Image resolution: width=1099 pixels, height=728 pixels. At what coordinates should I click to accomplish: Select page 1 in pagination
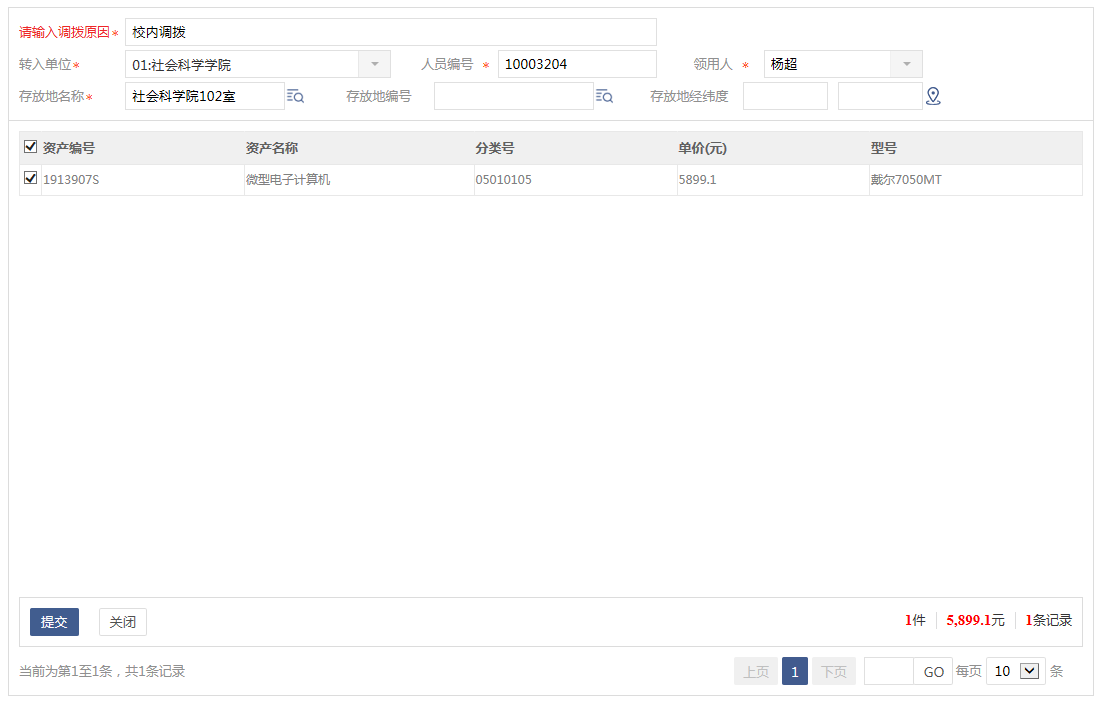coord(795,671)
